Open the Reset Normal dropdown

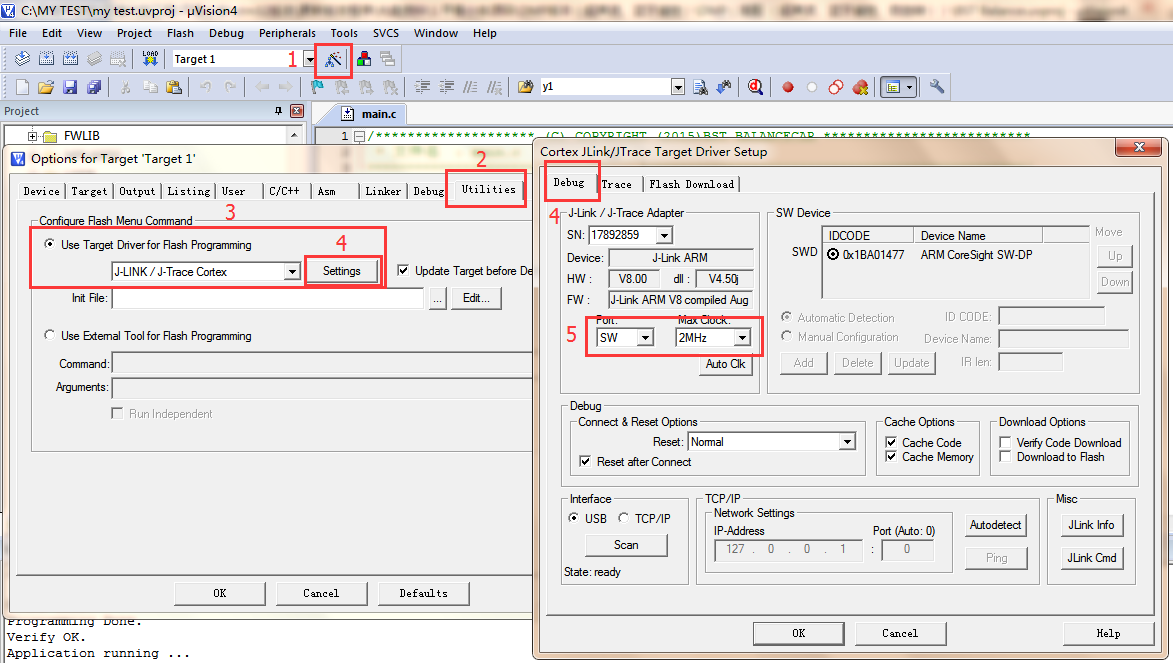click(847, 442)
